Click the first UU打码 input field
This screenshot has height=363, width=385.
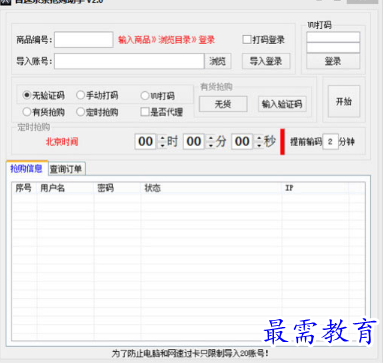[x=333, y=37]
